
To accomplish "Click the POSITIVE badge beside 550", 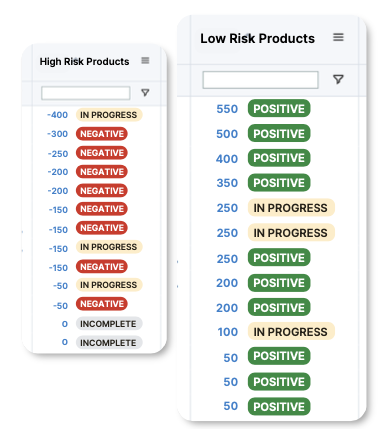I will pos(279,108).
